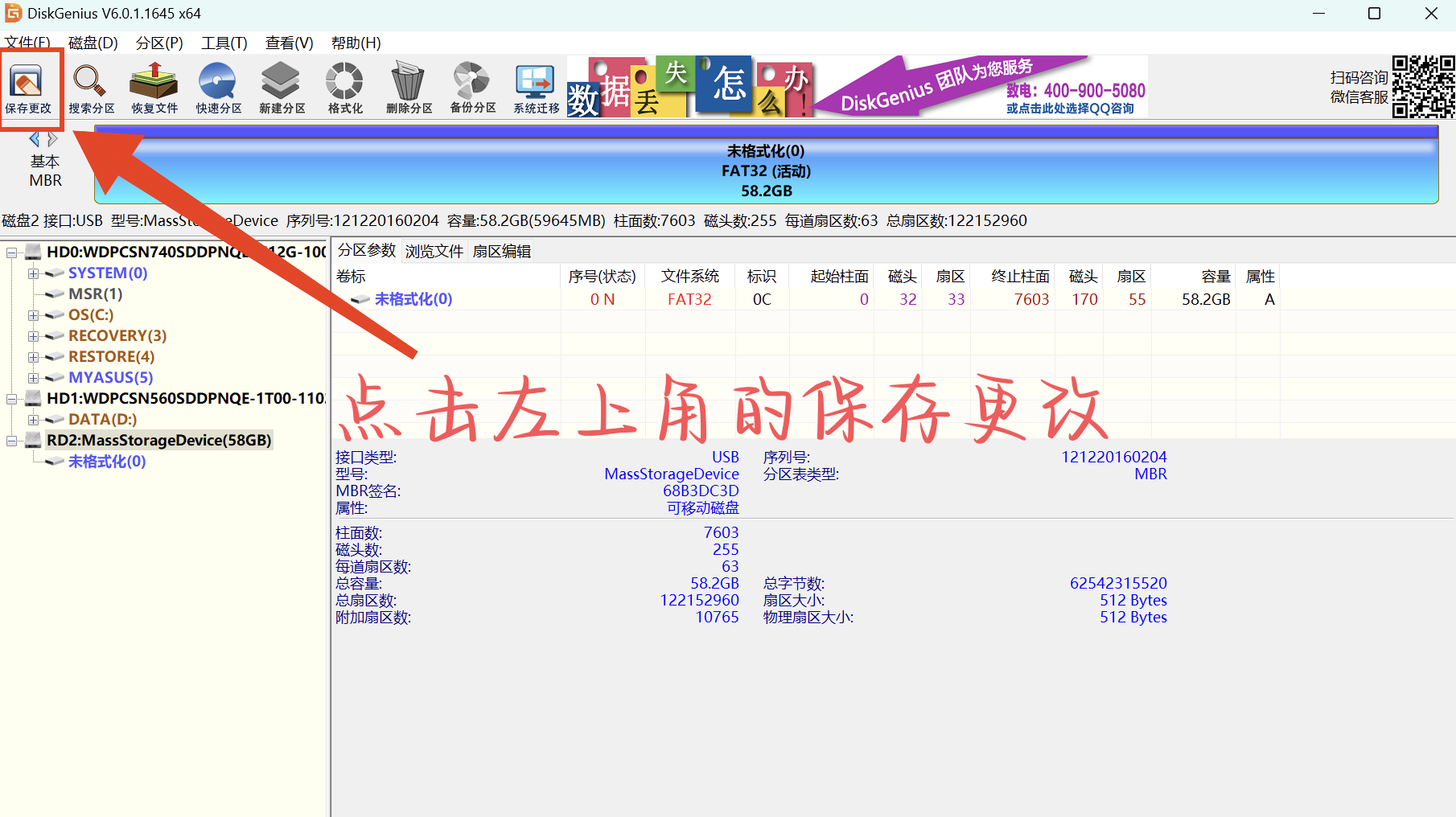Screen dimensions: 1456x817
Task: Launch the 恢复文件 file recovery tool
Action: [154, 88]
